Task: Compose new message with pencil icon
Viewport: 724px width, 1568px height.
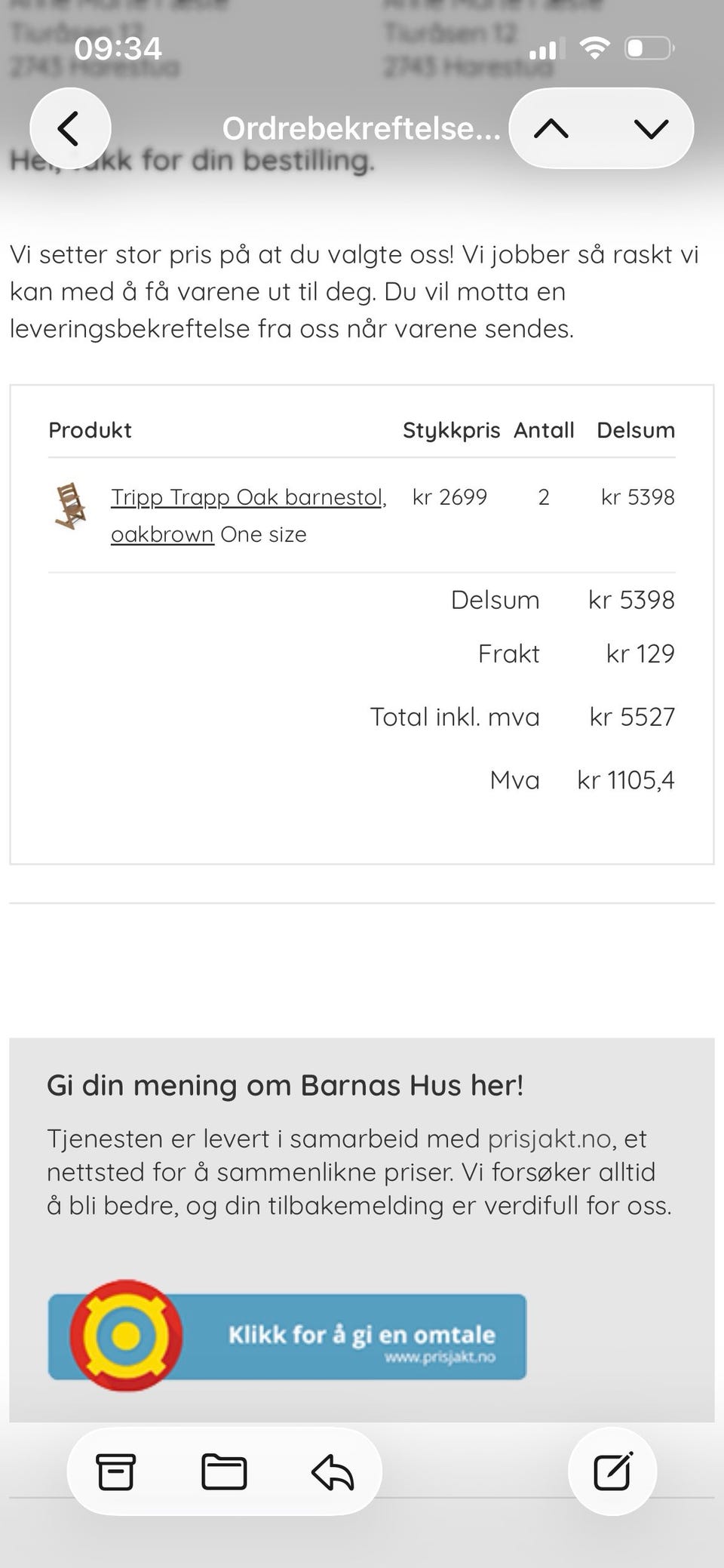Action: 612,1471
